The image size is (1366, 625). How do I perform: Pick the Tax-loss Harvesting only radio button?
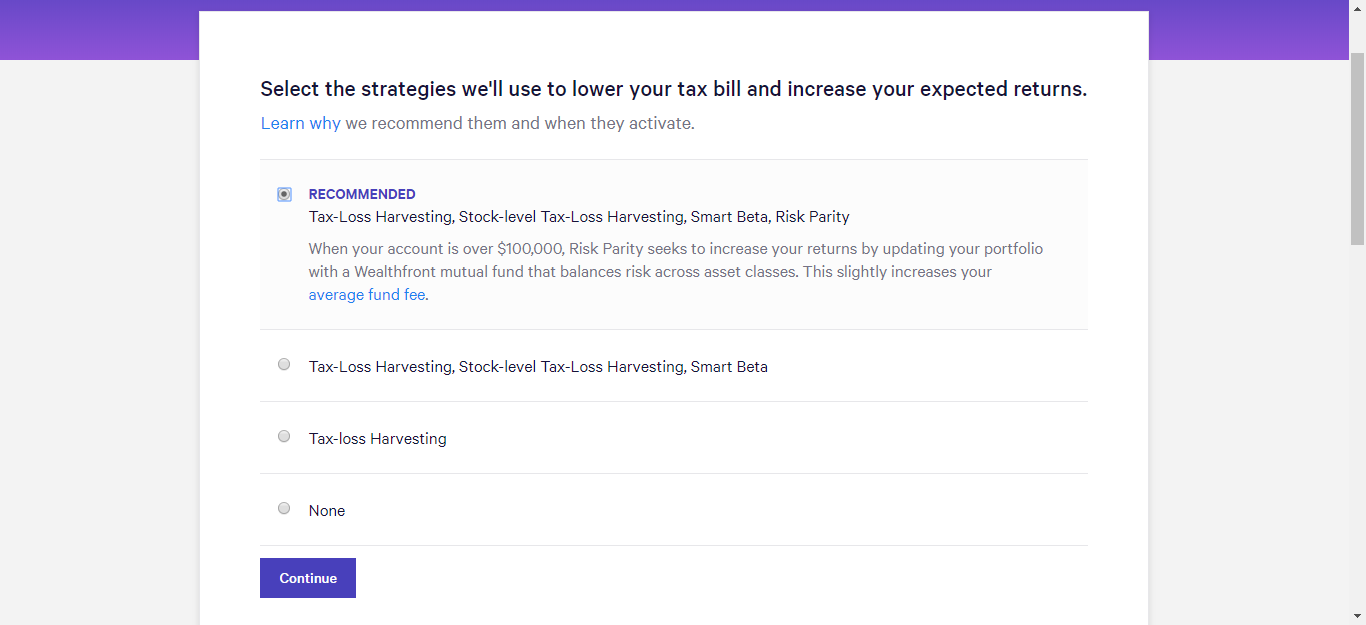point(284,437)
